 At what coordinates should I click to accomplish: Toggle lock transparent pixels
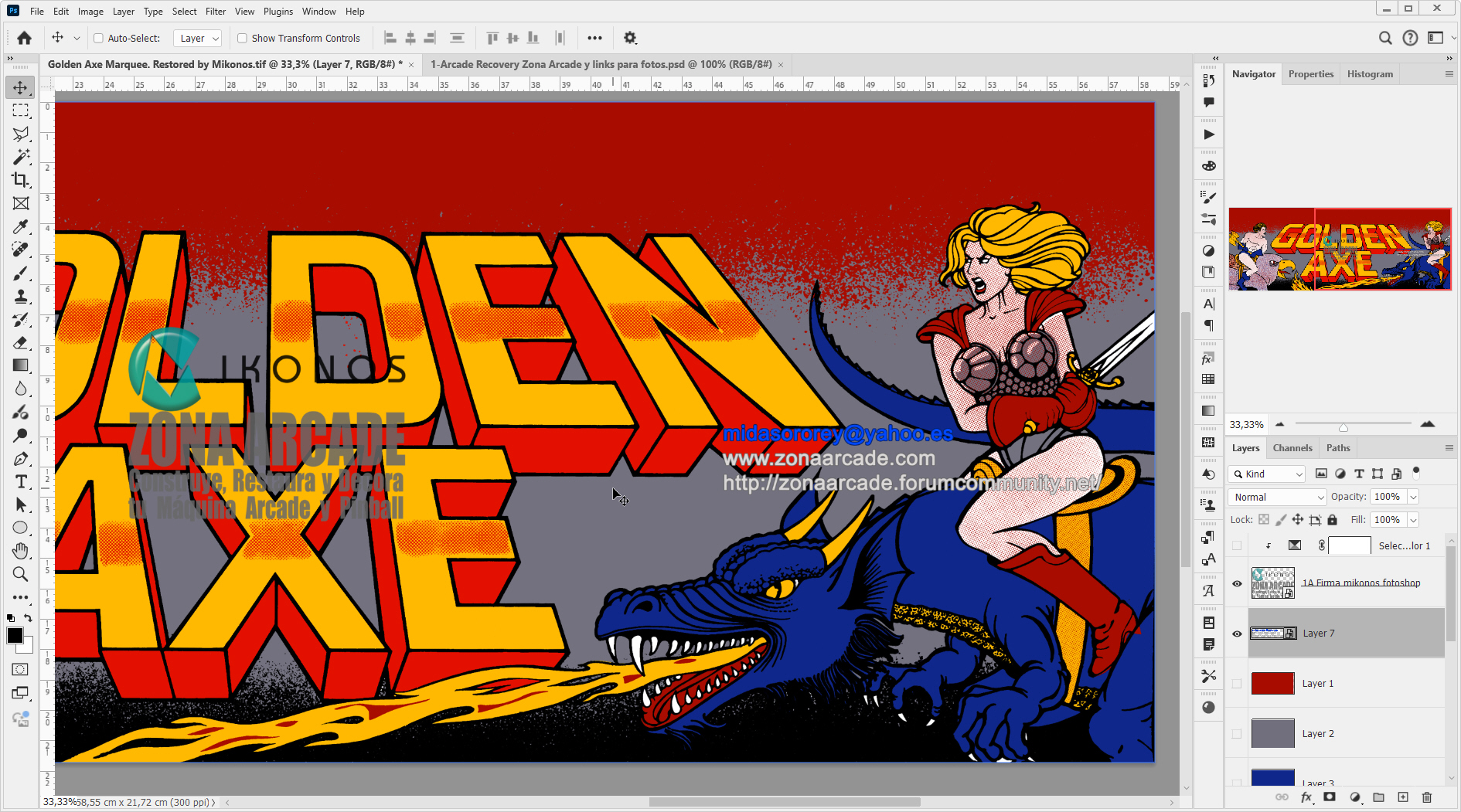[1264, 520]
